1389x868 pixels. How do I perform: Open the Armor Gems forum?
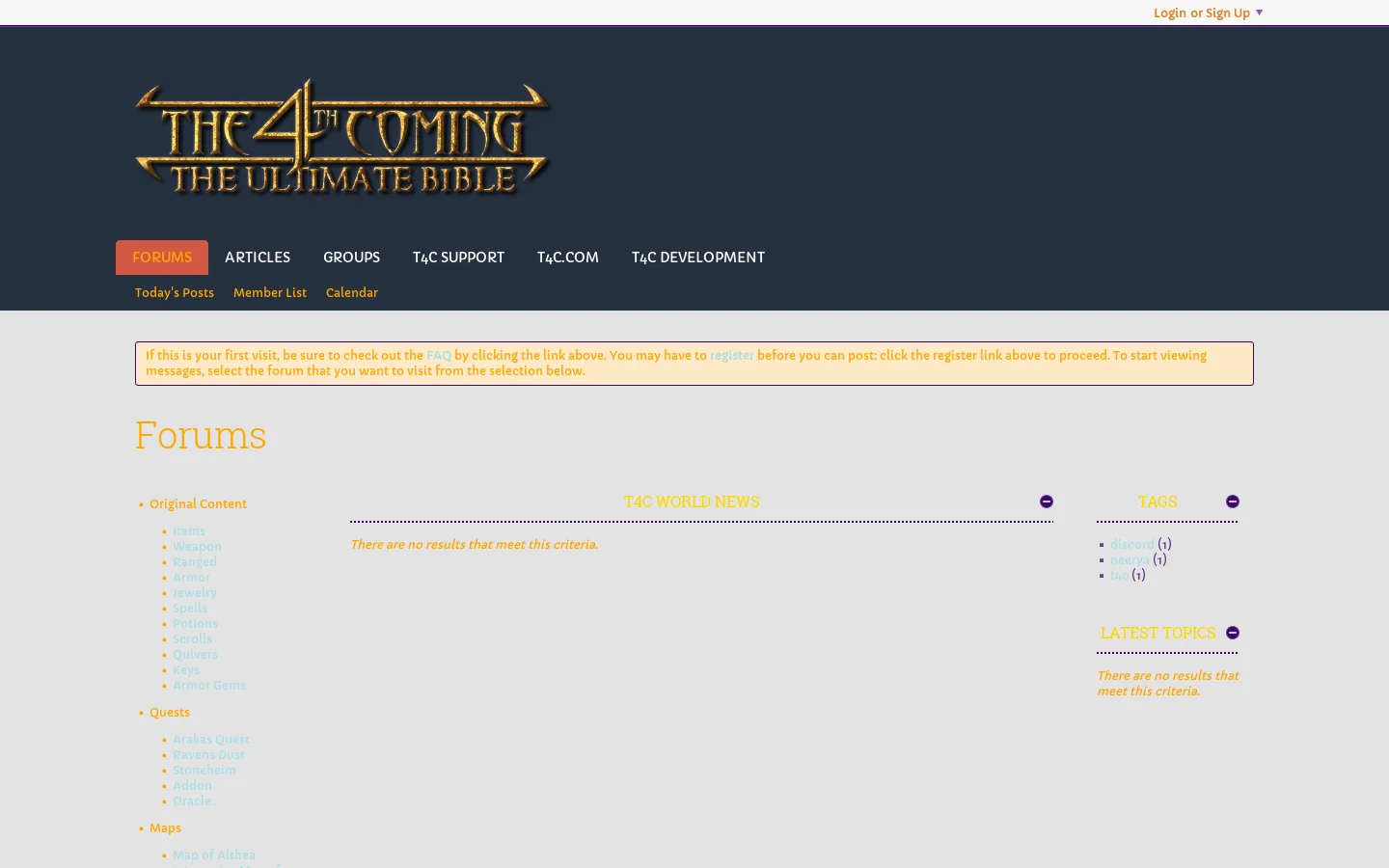point(209,685)
